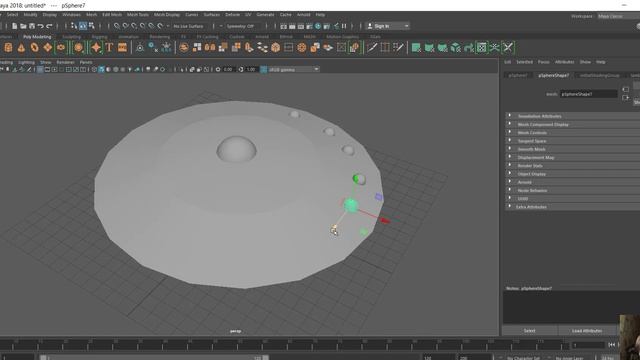Undo the last action via arrow icon
The width and height of the screenshot is (640, 360).
click(40, 26)
